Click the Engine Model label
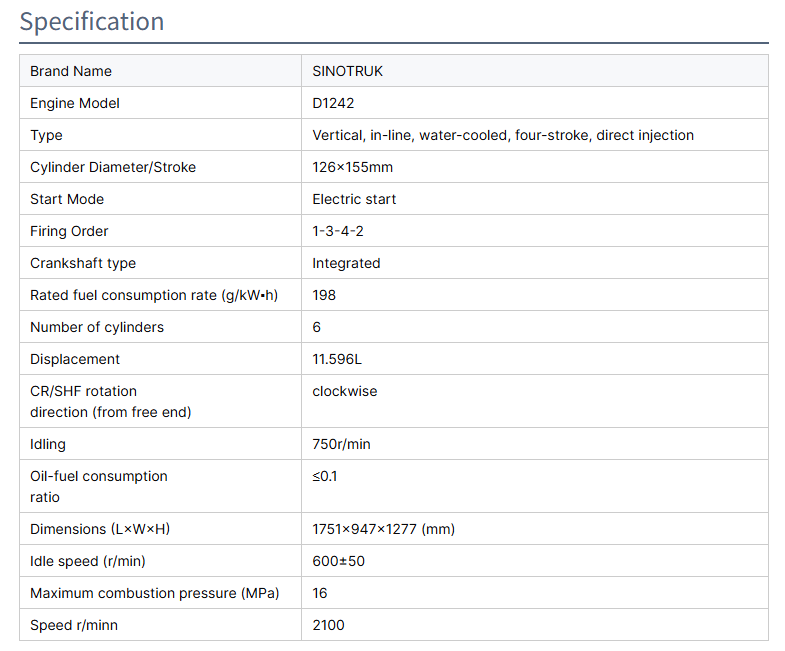Viewport: 785px width, 651px height. (x=75, y=103)
